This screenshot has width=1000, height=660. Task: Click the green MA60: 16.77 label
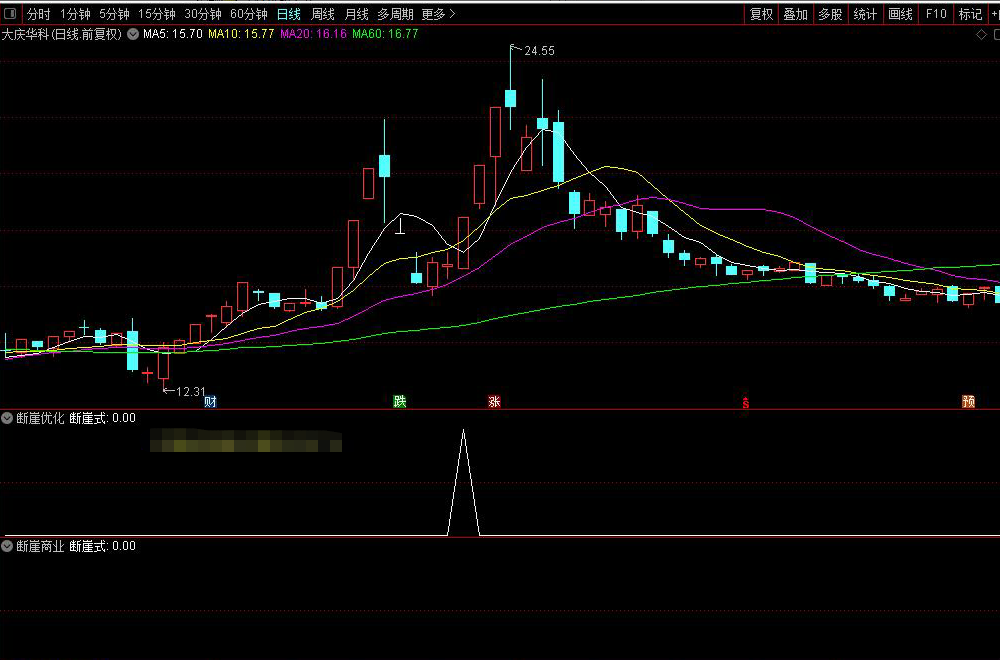pos(385,34)
